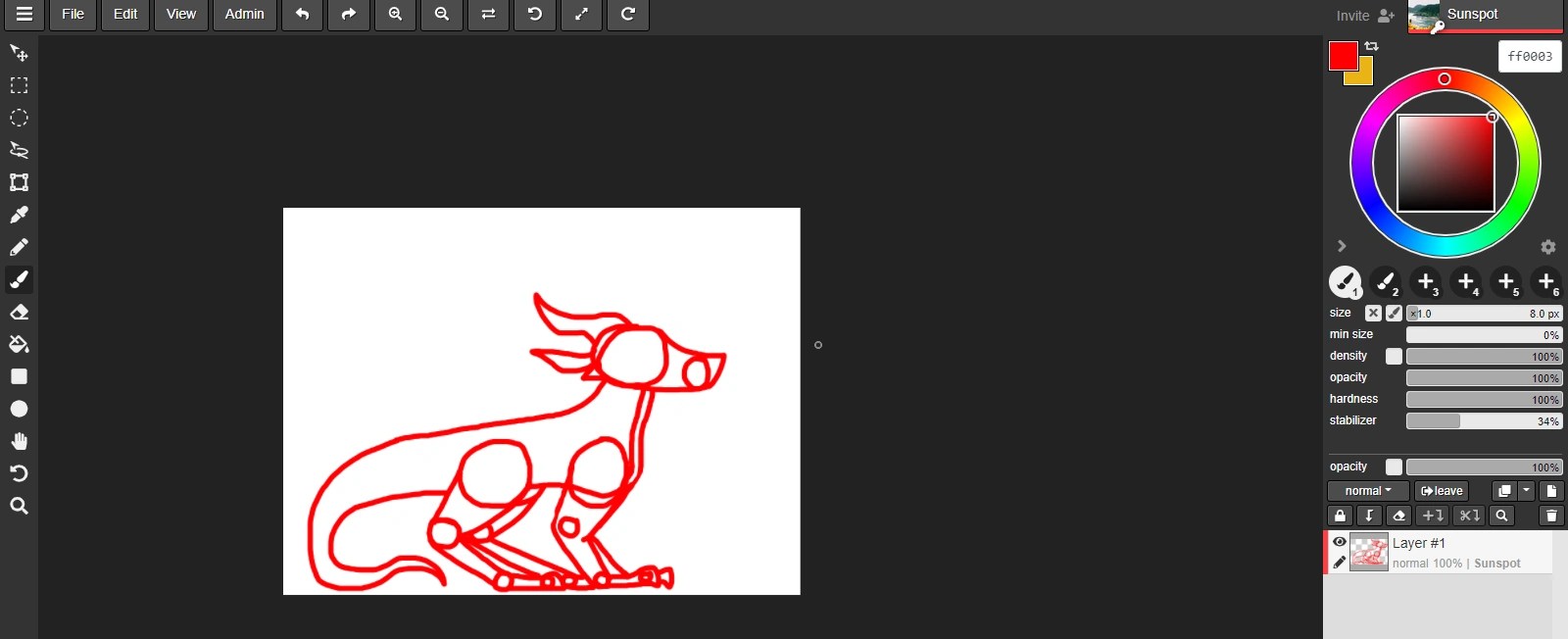
Task: Open the View menu
Action: coord(181,14)
